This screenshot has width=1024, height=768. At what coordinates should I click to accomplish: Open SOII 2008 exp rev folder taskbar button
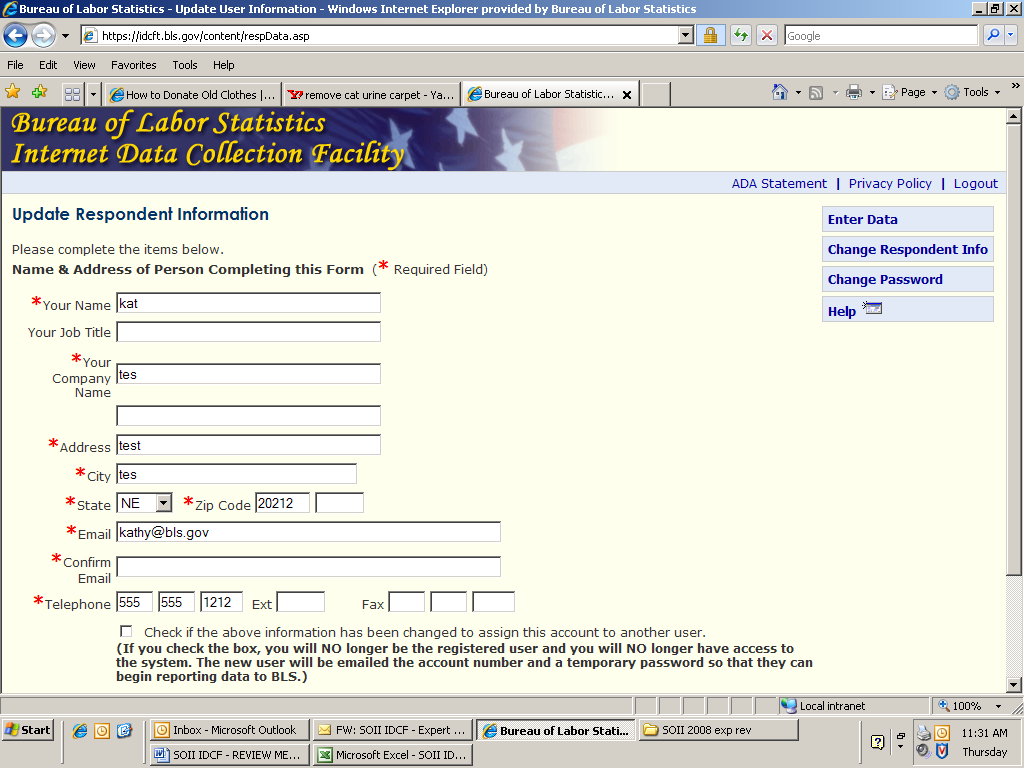point(718,730)
